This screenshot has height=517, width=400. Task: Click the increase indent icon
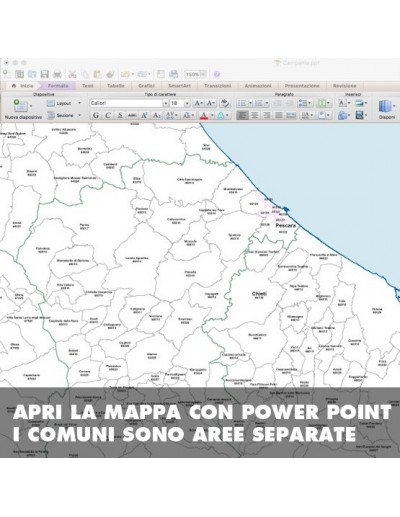(x=290, y=103)
